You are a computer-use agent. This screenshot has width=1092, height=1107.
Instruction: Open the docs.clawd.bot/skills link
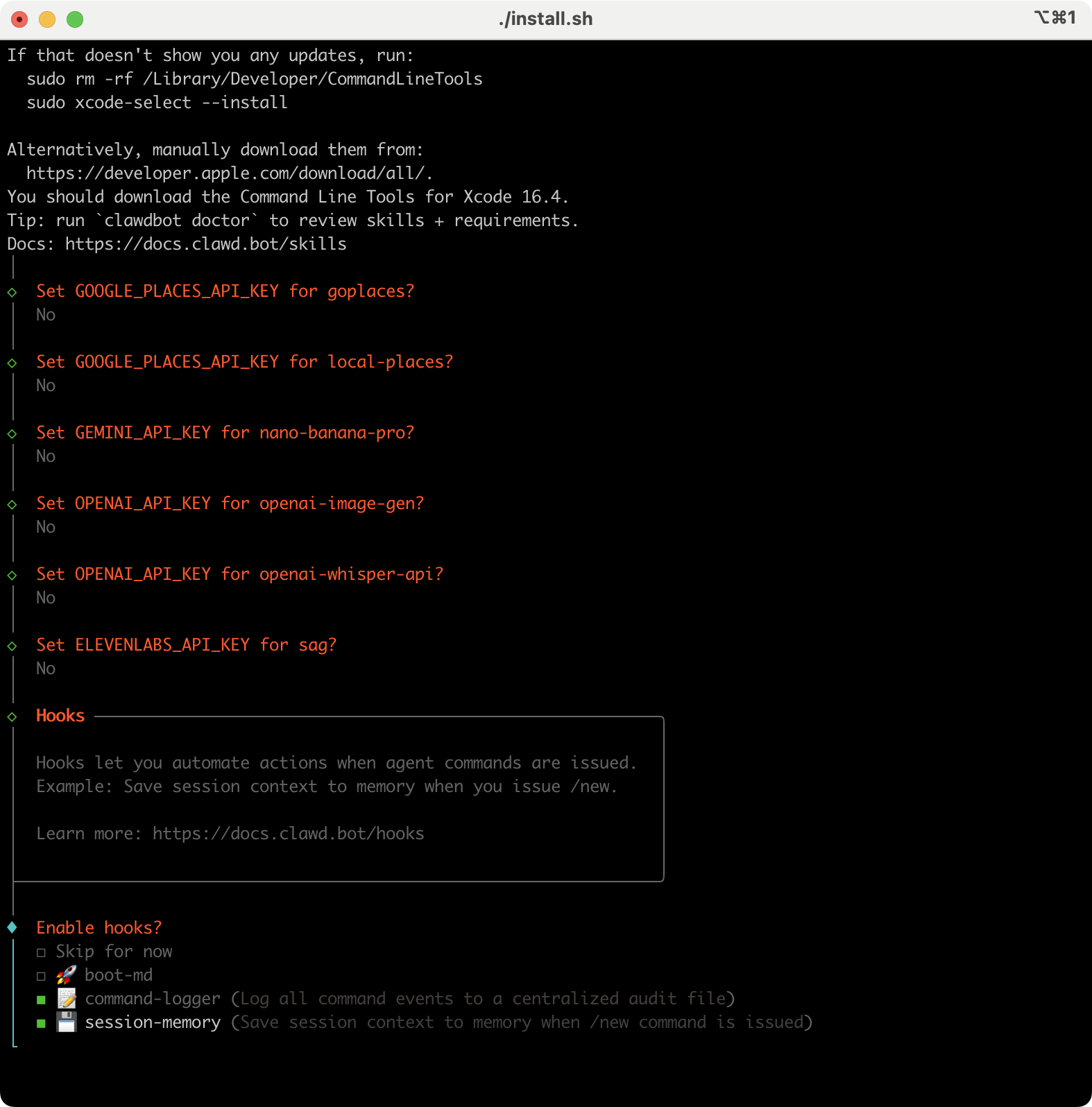pos(205,244)
